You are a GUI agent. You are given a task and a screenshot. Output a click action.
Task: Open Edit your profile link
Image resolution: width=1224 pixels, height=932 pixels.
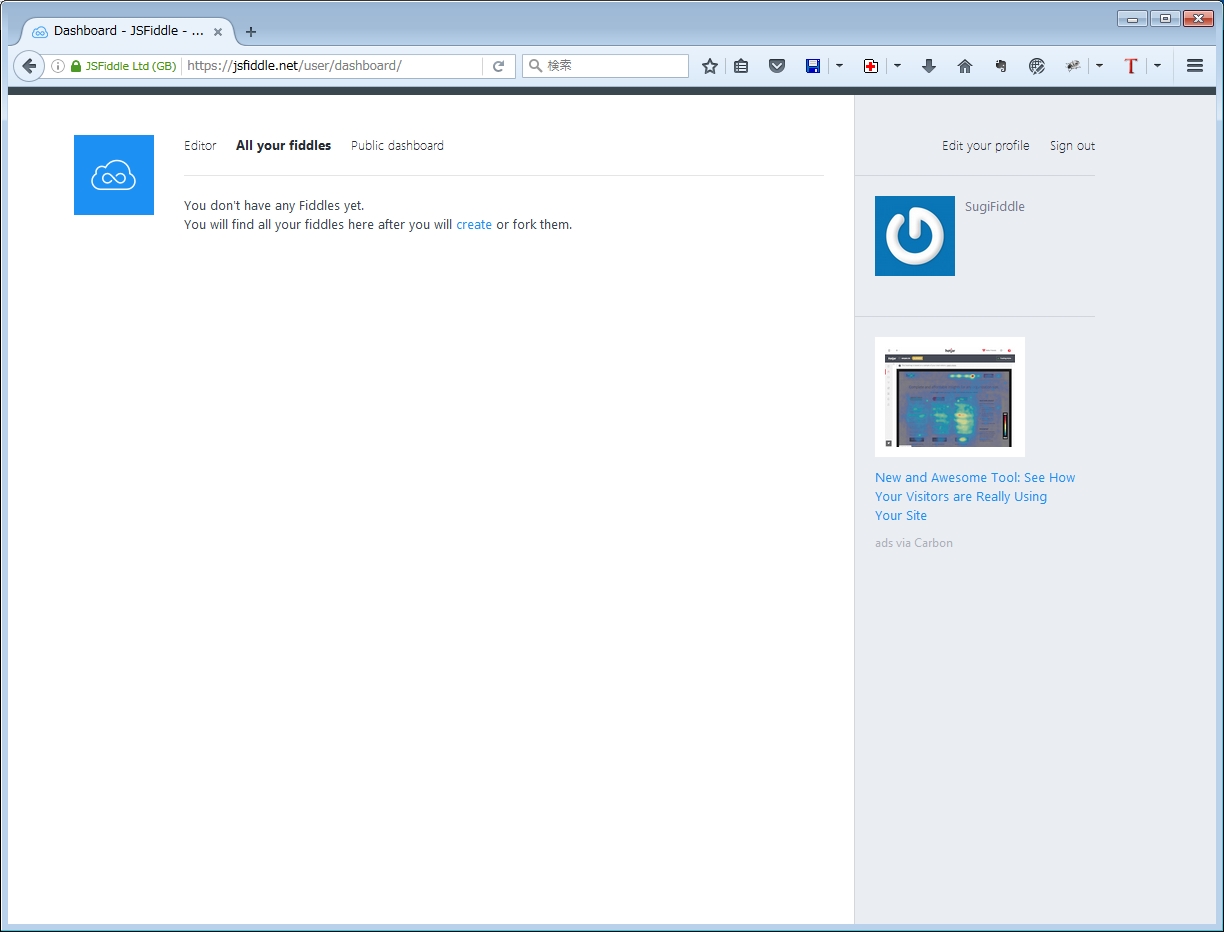click(985, 146)
